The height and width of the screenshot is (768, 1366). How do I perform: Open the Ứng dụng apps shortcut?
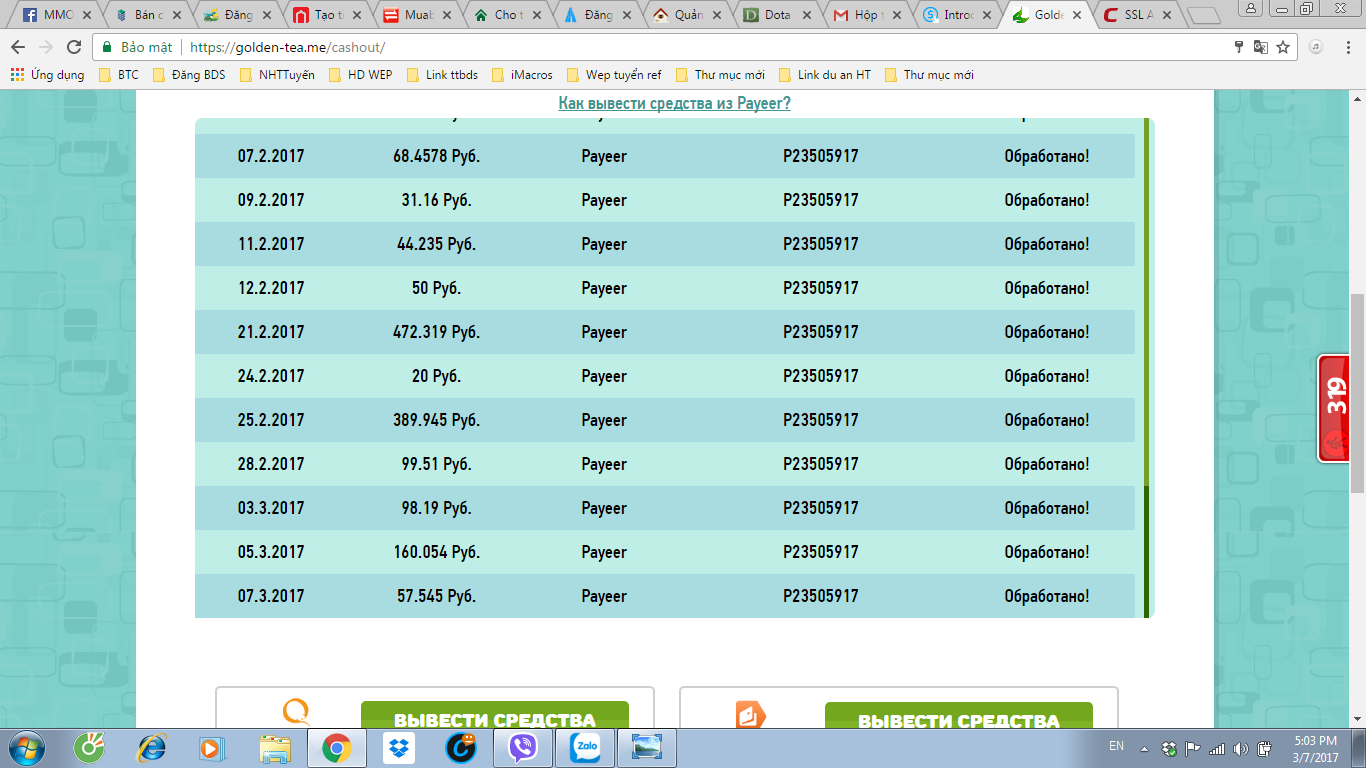click(47, 75)
